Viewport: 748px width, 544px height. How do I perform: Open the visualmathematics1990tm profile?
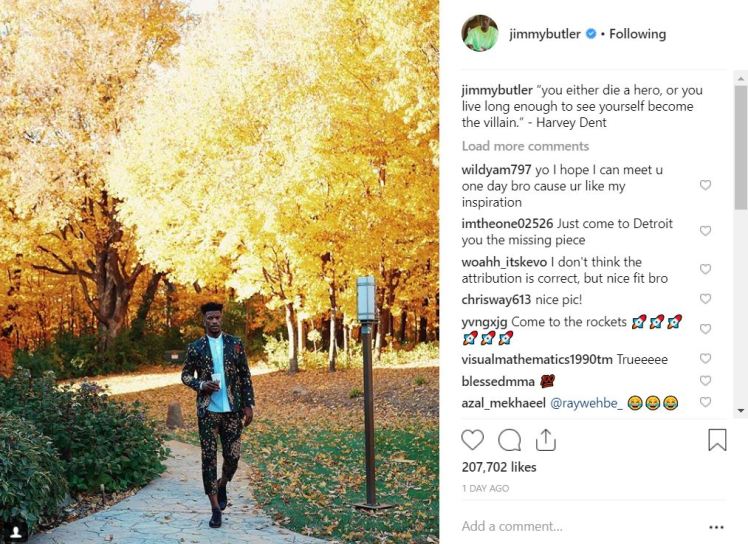click(537, 359)
